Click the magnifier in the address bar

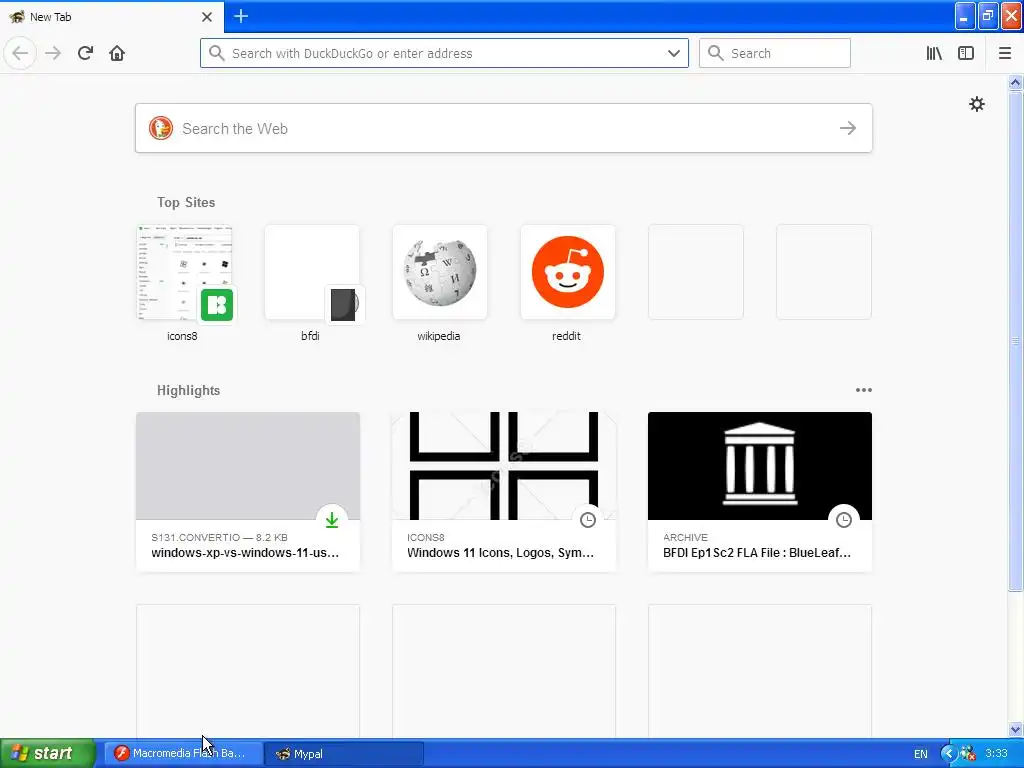click(x=216, y=53)
